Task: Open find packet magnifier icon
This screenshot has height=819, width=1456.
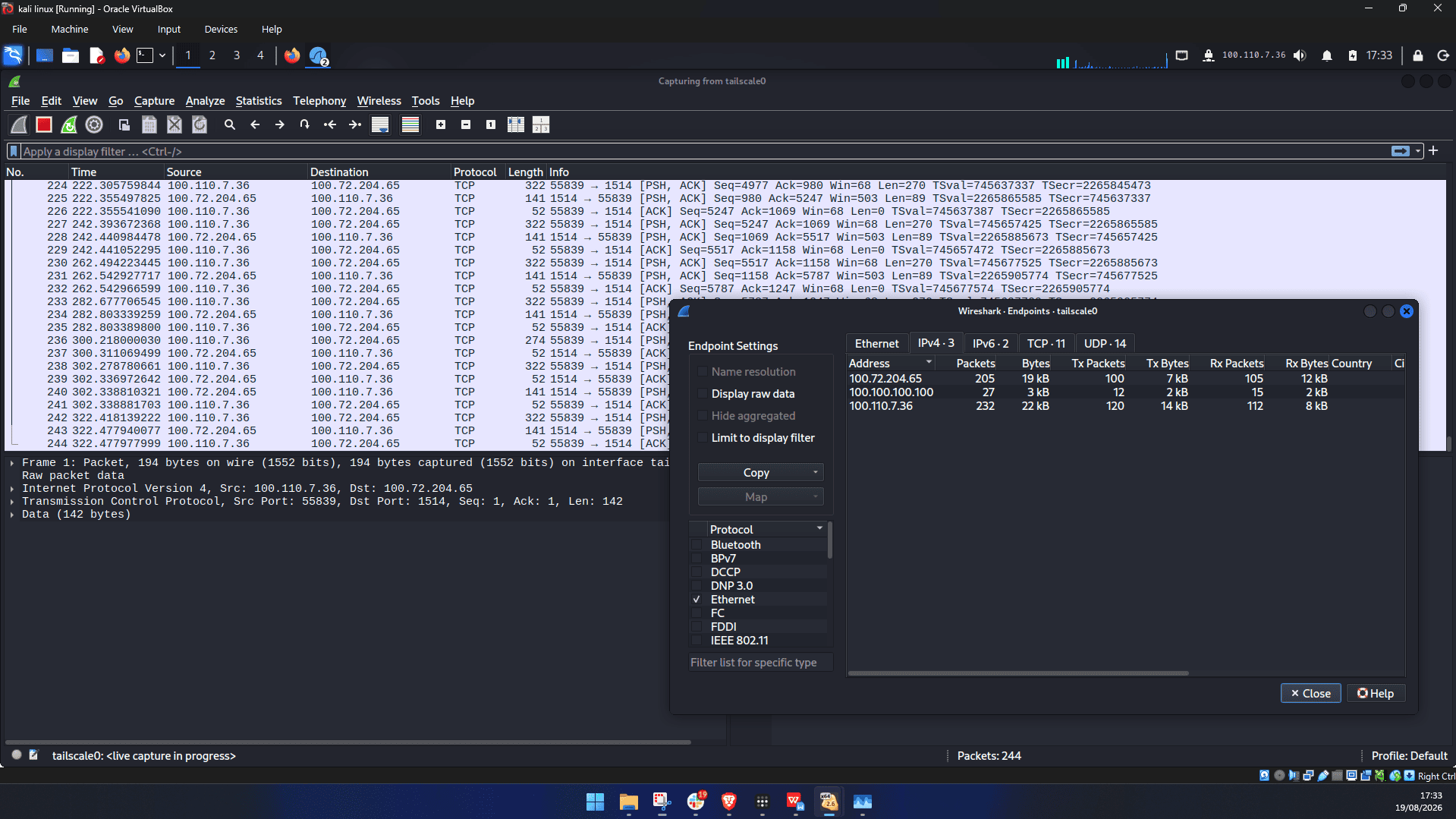Action: [230, 124]
